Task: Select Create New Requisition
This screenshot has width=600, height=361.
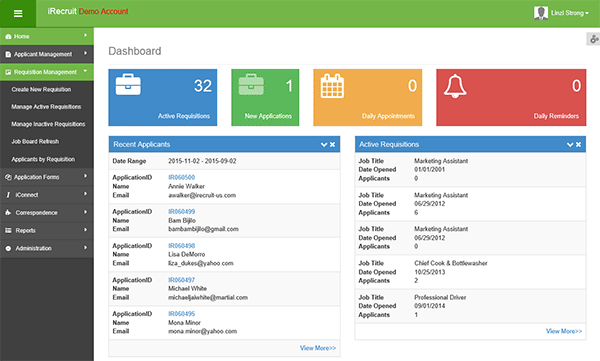Action: point(41,89)
